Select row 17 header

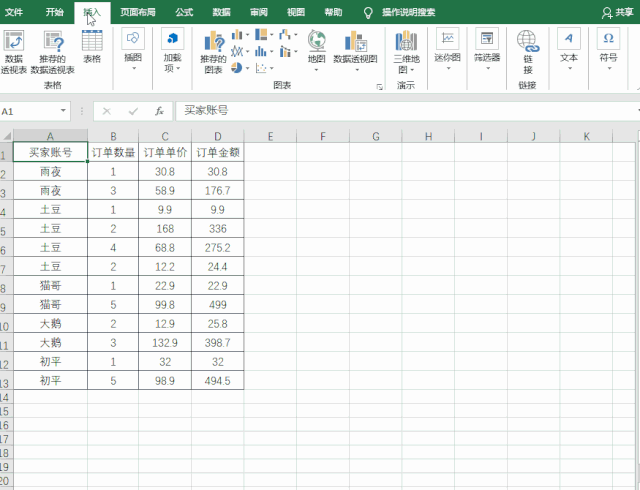tap(6, 439)
